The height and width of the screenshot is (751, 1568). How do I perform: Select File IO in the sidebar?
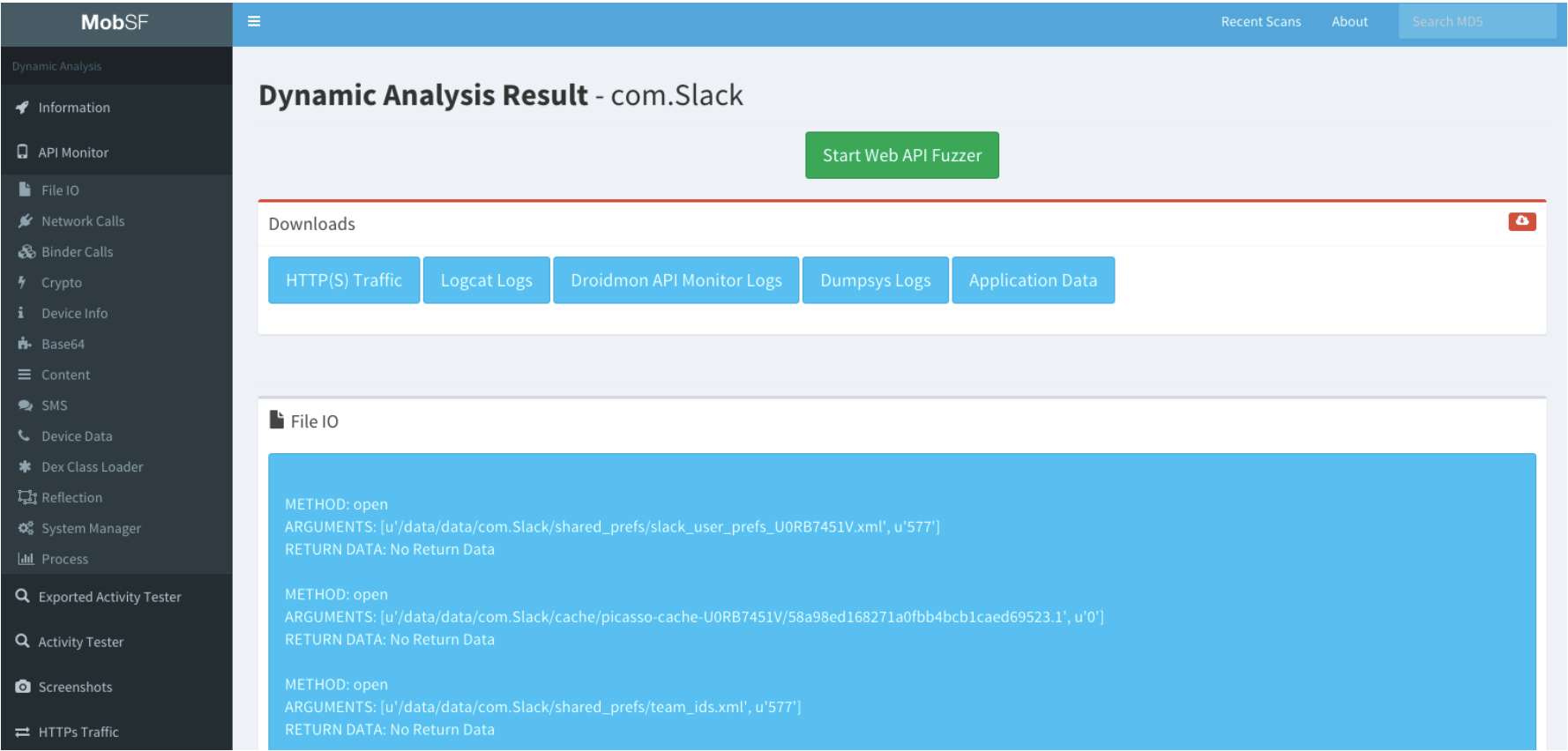click(x=116, y=190)
